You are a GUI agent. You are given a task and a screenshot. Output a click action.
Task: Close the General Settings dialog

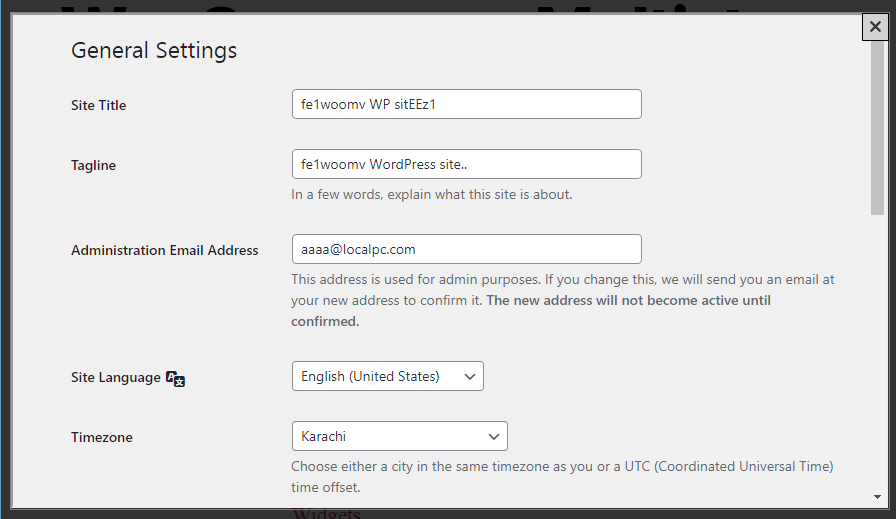875,27
